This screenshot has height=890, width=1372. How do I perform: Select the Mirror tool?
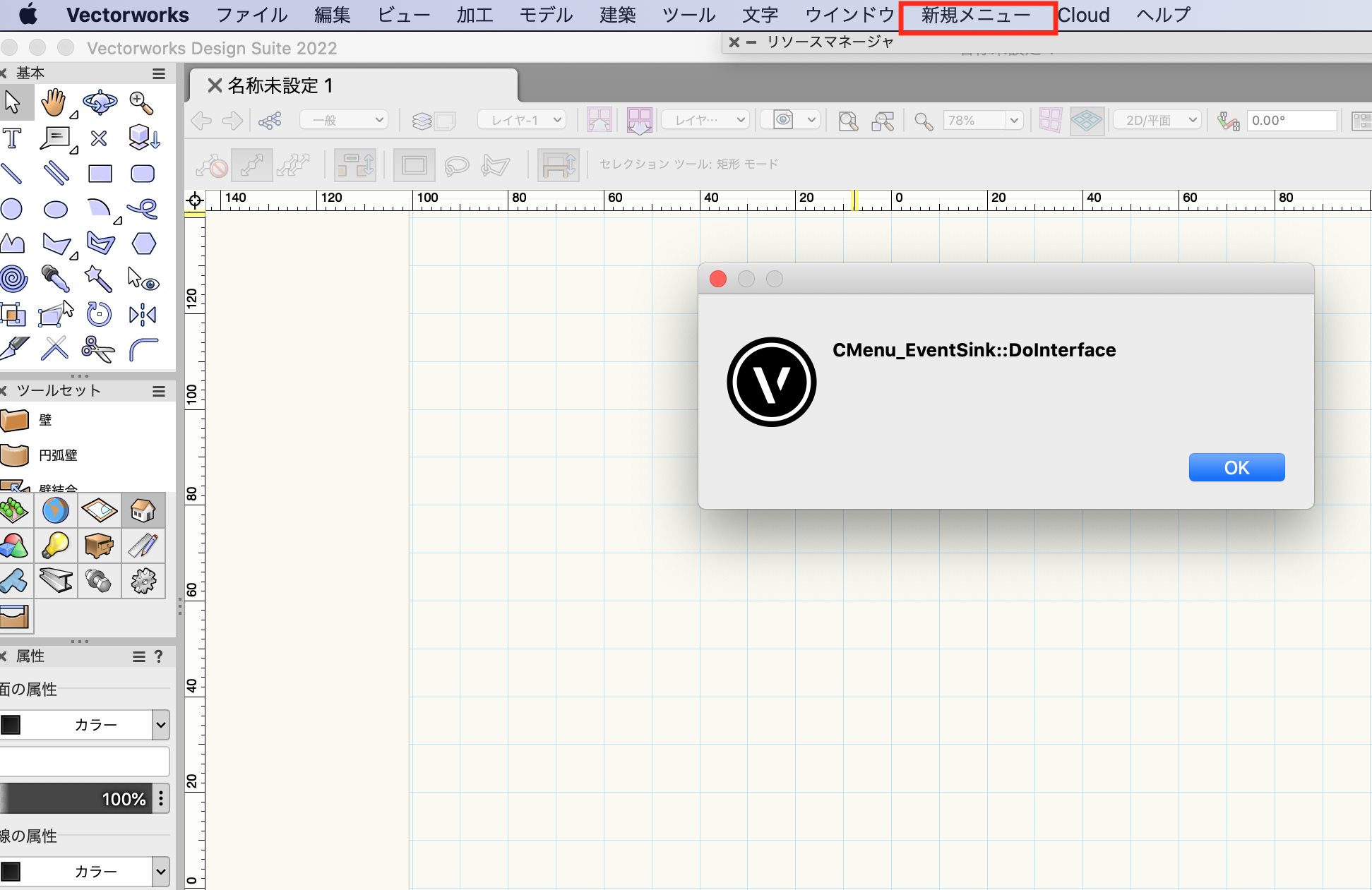[x=143, y=314]
